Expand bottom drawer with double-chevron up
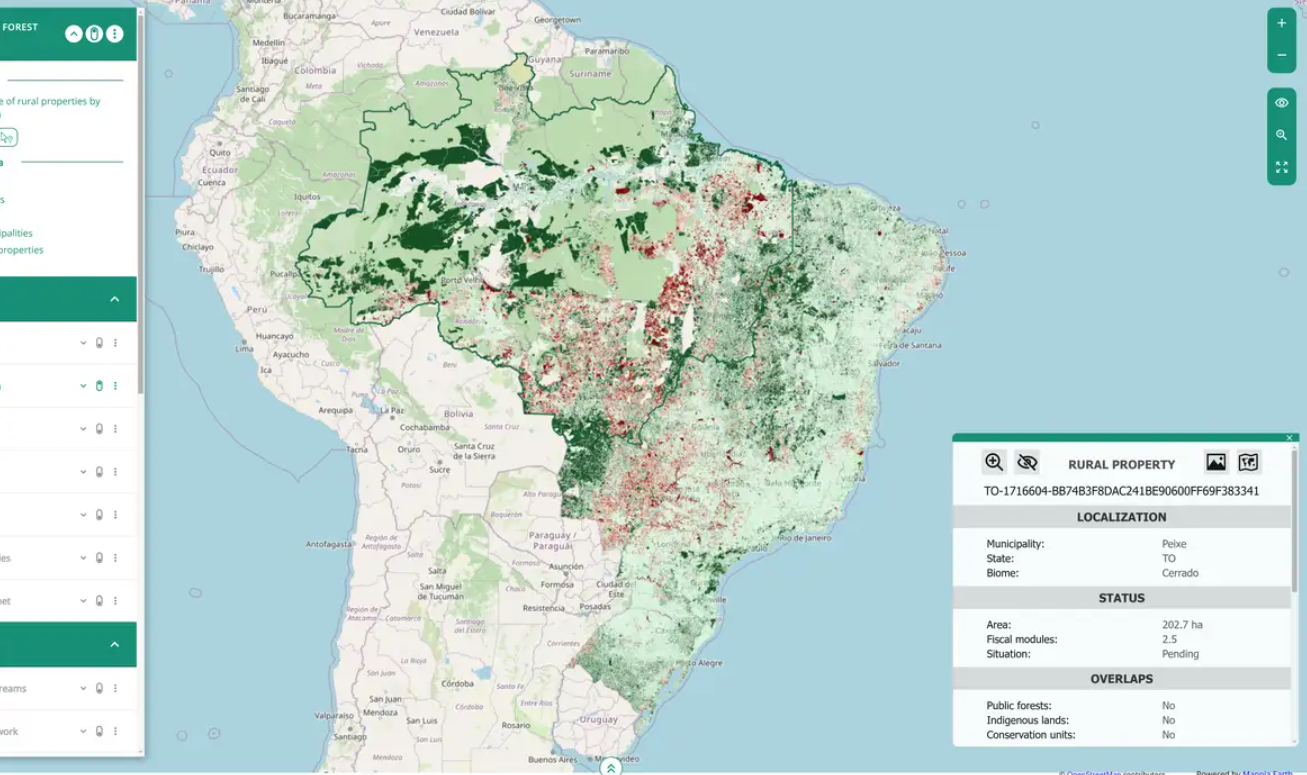The width and height of the screenshot is (1307, 775). (x=610, y=767)
